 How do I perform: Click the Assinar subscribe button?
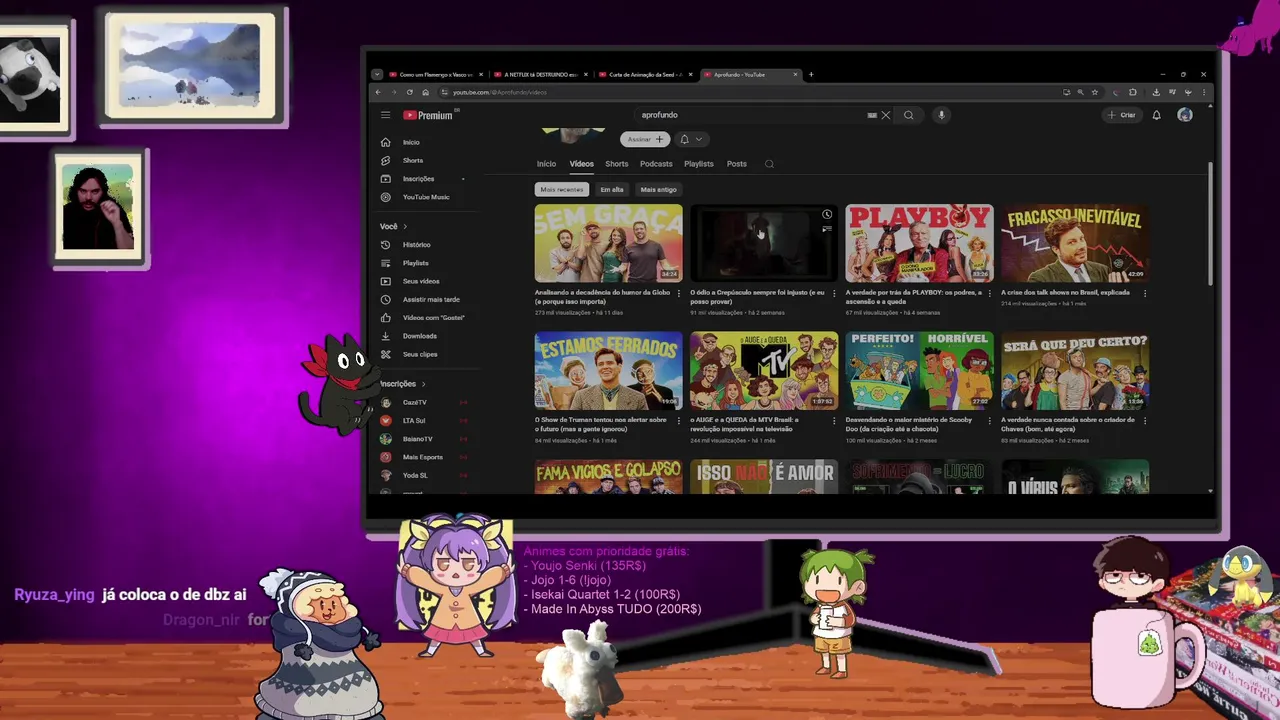(x=645, y=139)
